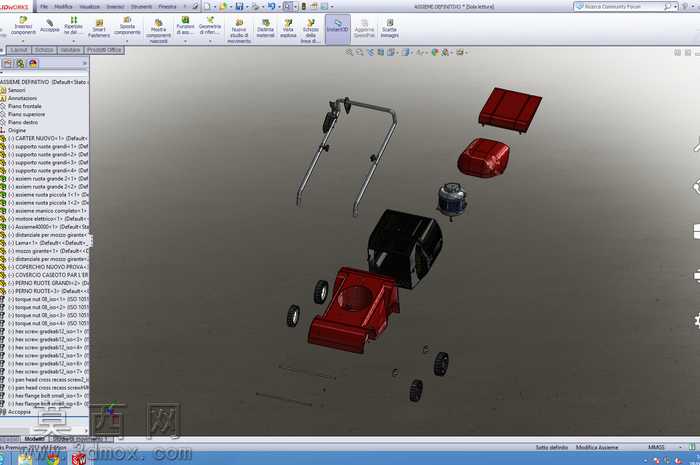Select the Modello bottom tab

tap(34, 439)
